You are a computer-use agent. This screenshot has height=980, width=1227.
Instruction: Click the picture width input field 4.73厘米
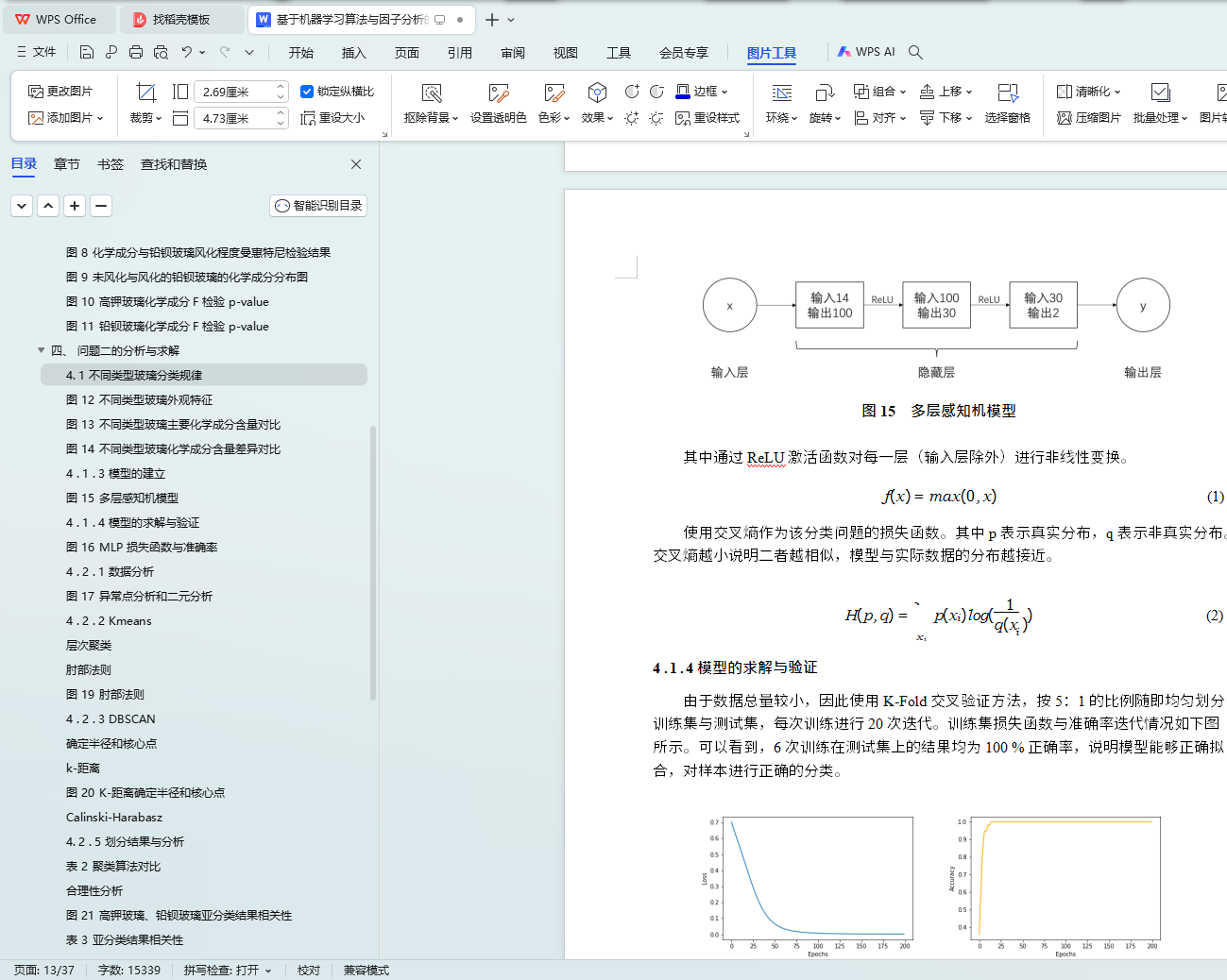click(x=235, y=118)
